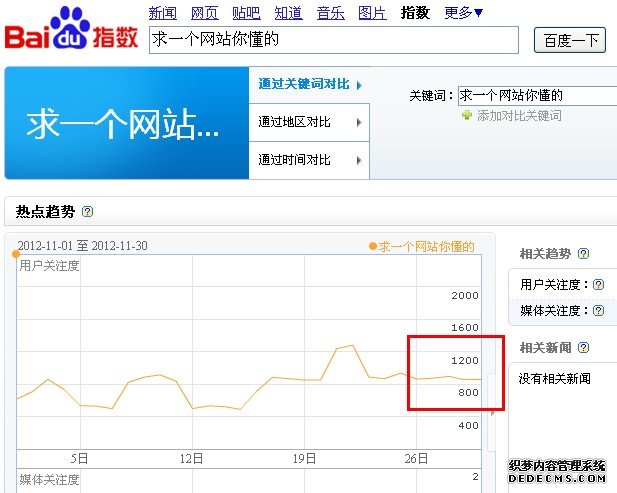Focus the main search input field
Screen dimensions: 617x493
334,40
